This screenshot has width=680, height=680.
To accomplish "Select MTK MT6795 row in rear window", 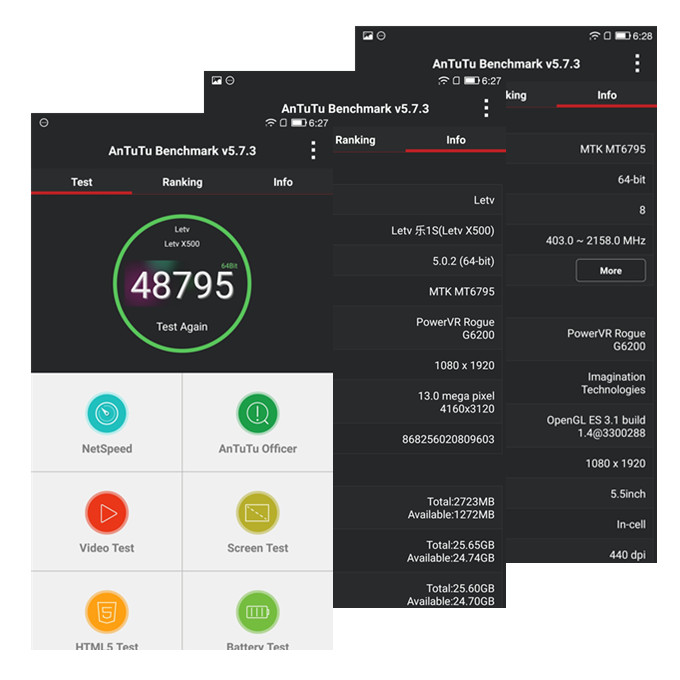I will [579, 149].
